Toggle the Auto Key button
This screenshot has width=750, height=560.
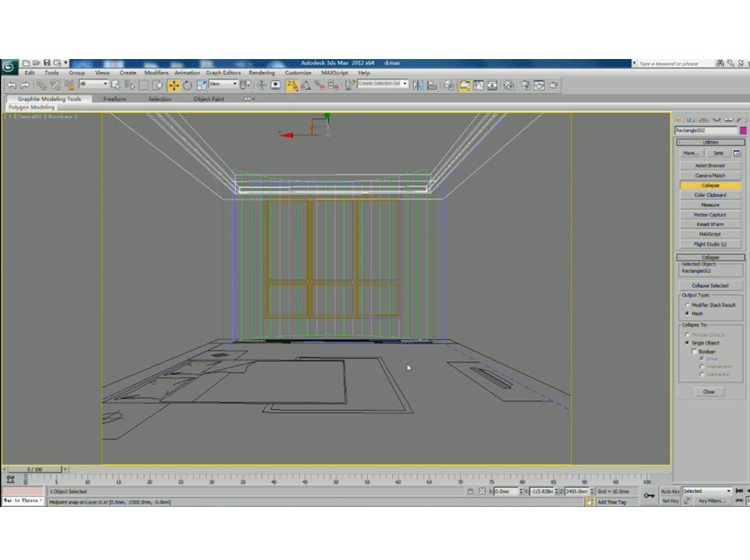tap(670, 491)
